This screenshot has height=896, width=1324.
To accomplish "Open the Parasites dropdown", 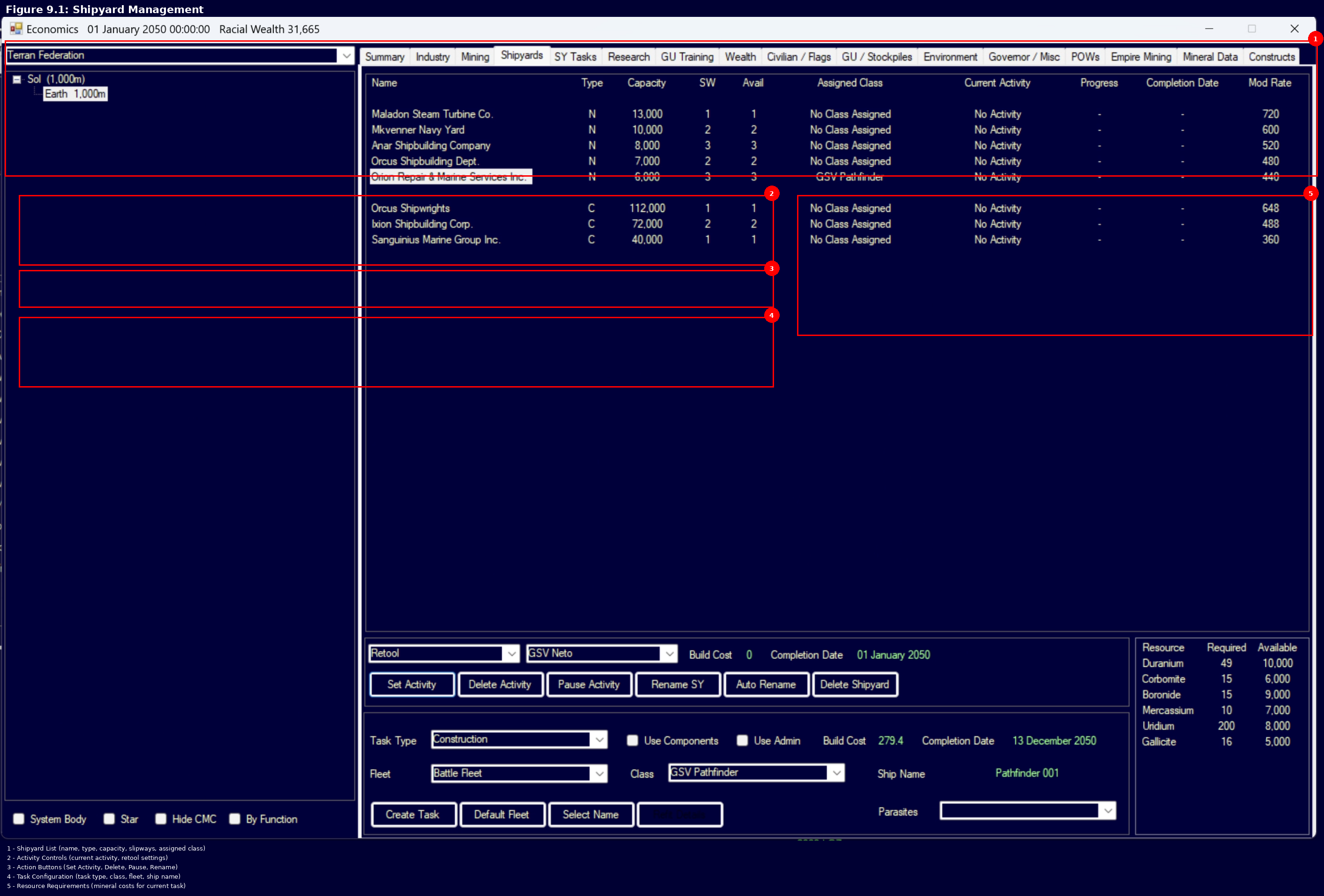I will 1107,811.
